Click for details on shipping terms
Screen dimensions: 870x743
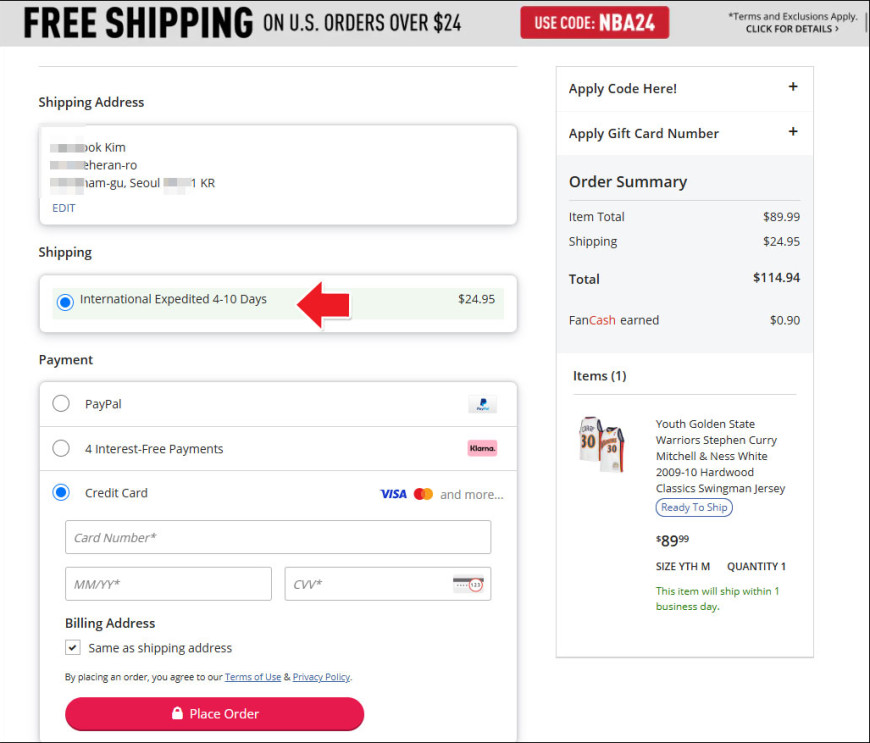[792, 29]
